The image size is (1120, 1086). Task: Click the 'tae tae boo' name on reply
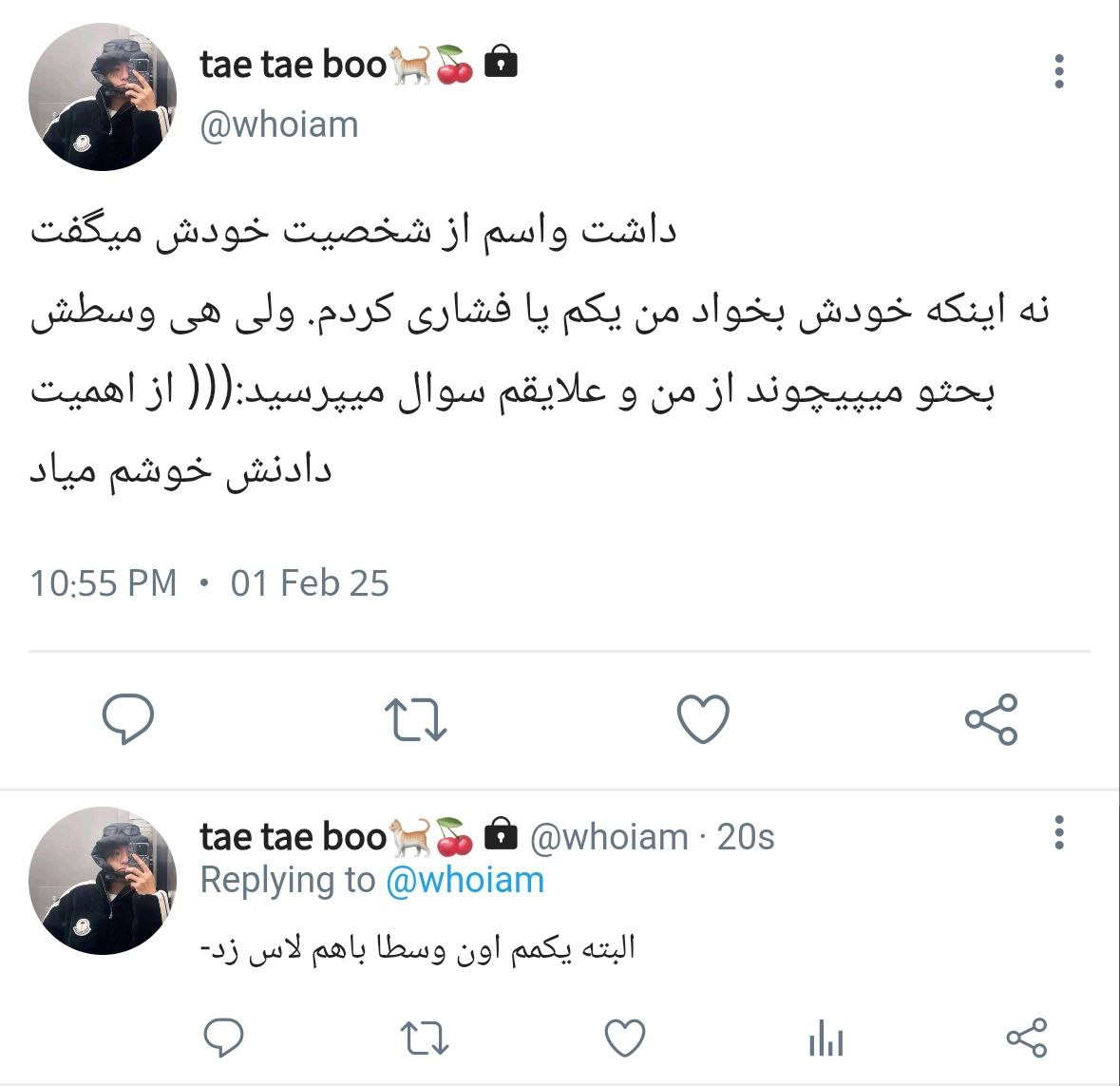point(293,837)
